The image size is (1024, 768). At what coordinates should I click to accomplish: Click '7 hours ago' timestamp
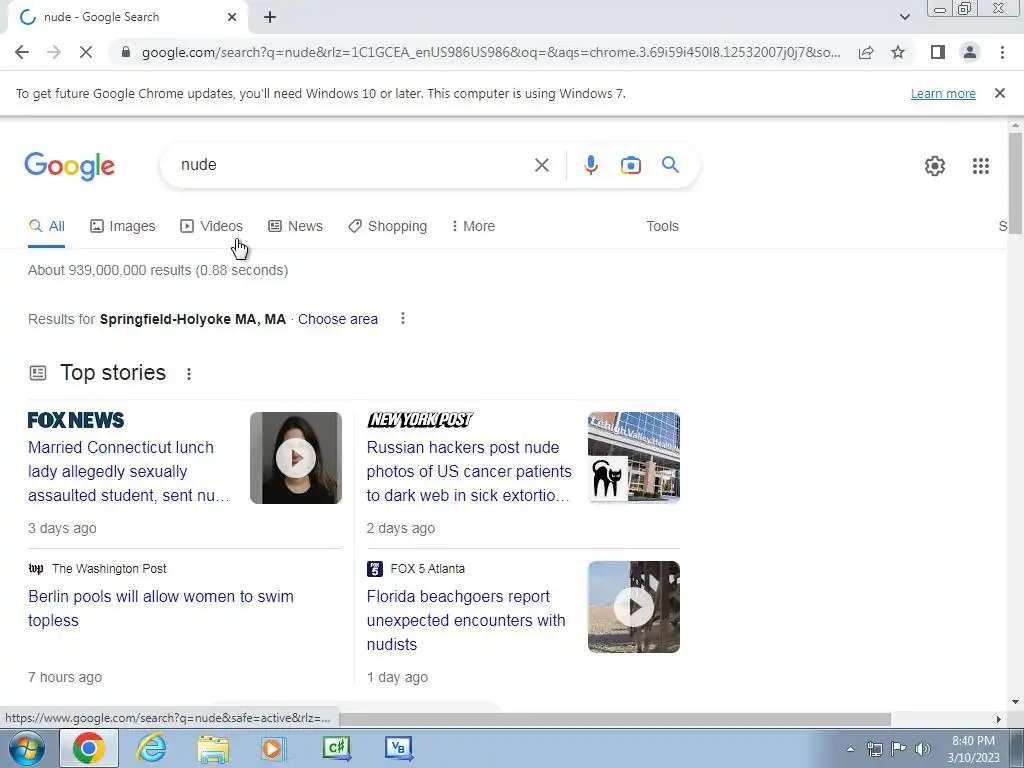[65, 677]
